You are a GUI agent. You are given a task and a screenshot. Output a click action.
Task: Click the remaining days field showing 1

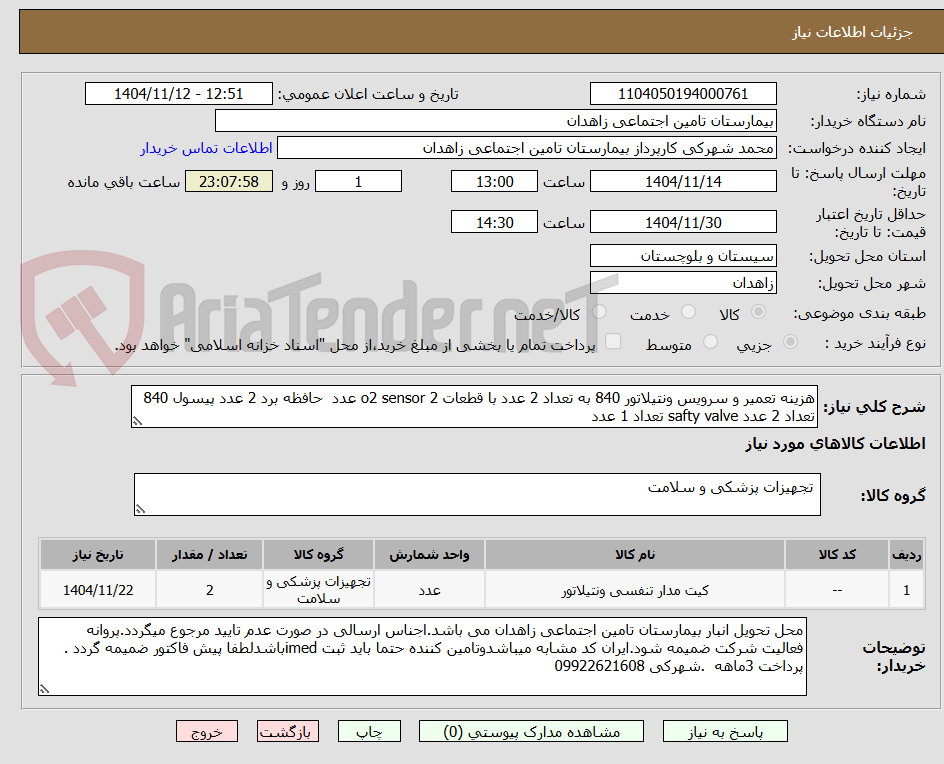pyautogui.click(x=358, y=181)
